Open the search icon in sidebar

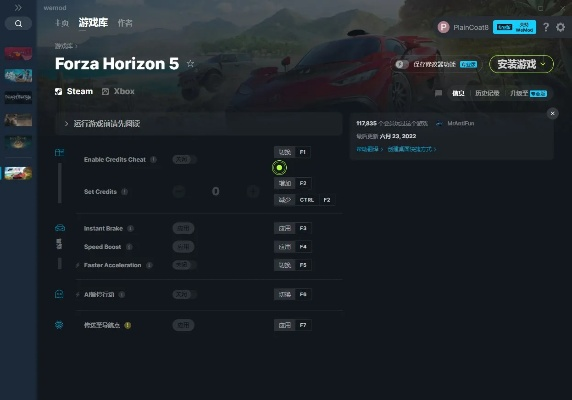tap(18, 24)
